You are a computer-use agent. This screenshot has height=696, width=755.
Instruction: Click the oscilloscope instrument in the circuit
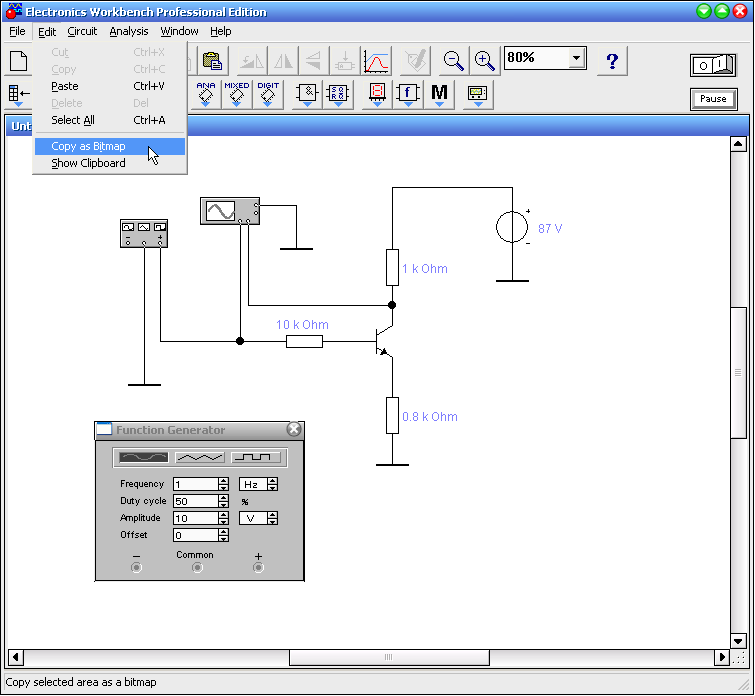230,211
